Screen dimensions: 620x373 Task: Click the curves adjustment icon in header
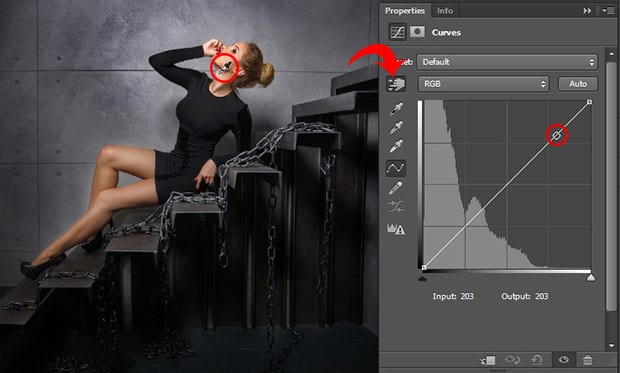pyautogui.click(x=397, y=32)
